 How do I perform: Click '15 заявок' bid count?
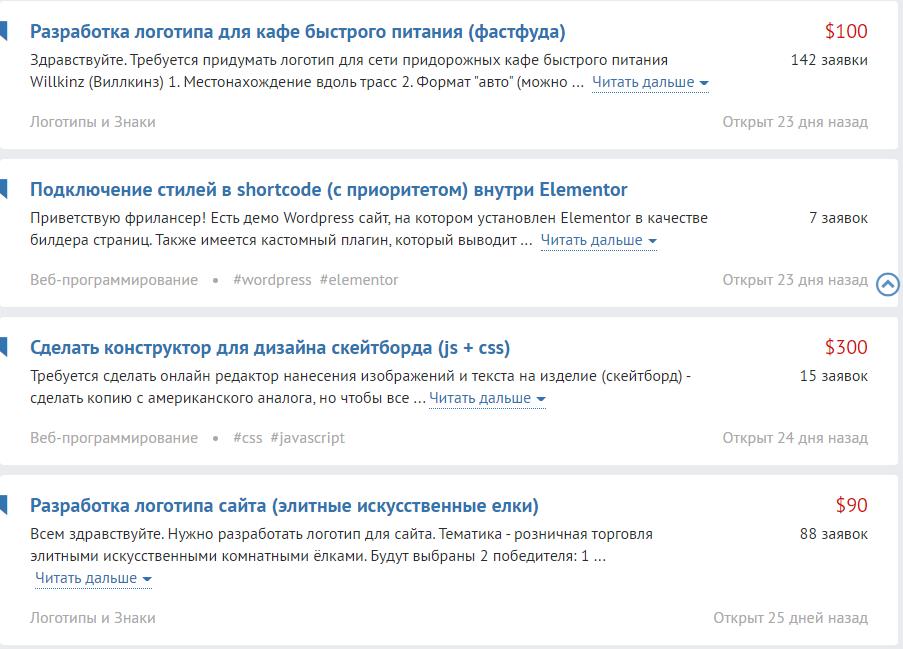[x=834, y=376]
